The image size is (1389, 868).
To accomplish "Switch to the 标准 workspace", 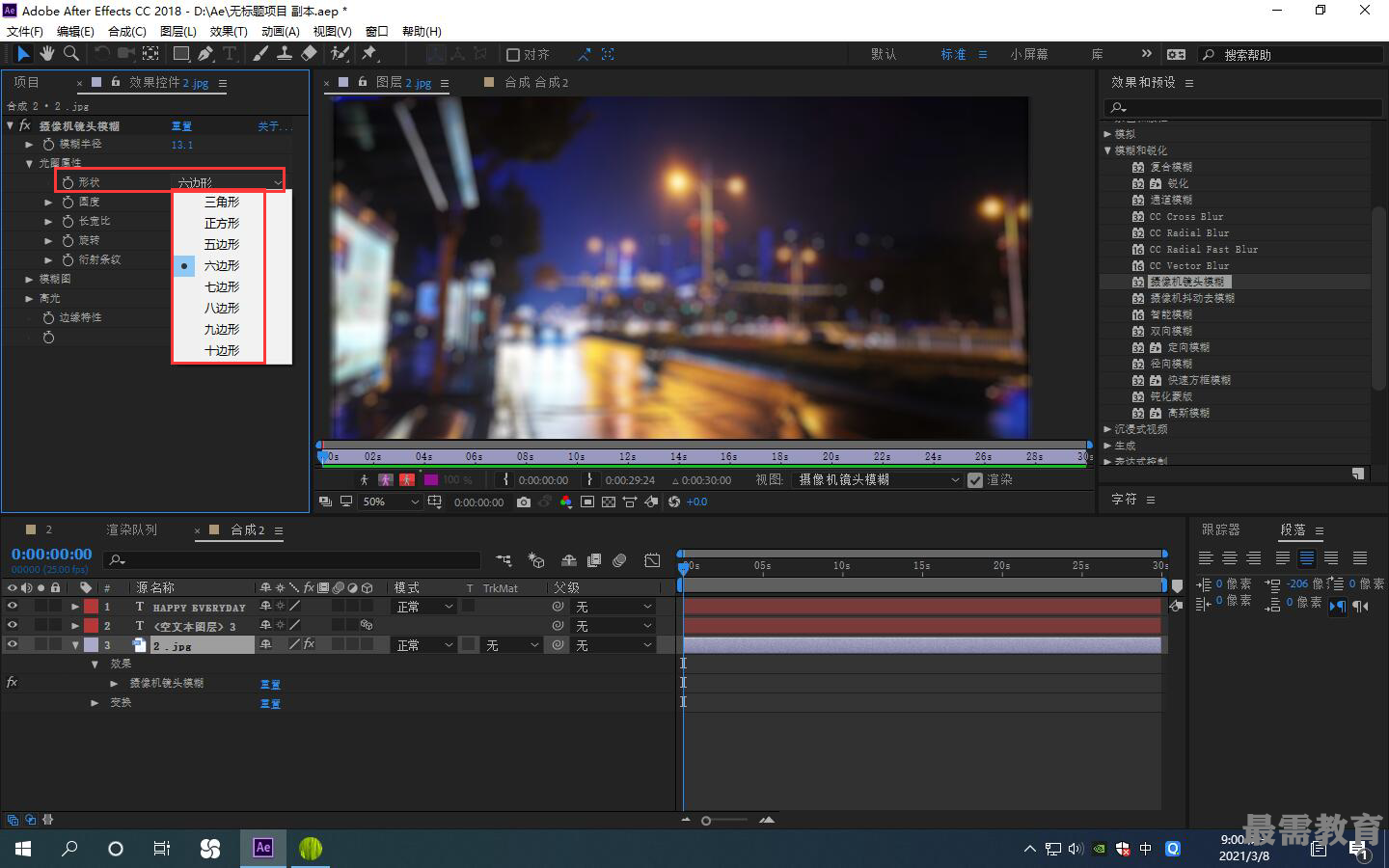I will tap(953, 55).
